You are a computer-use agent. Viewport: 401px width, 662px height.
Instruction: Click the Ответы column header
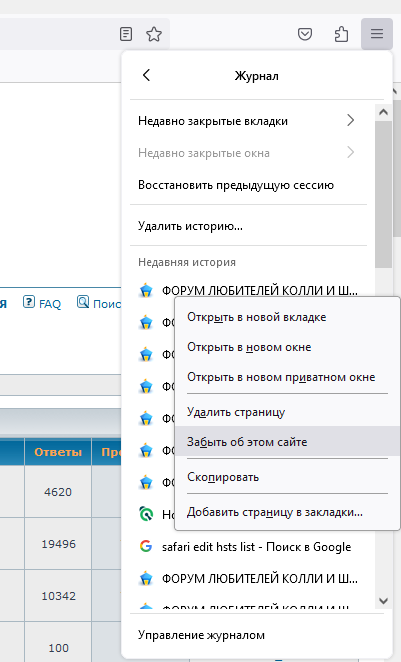tap(58, 452)
